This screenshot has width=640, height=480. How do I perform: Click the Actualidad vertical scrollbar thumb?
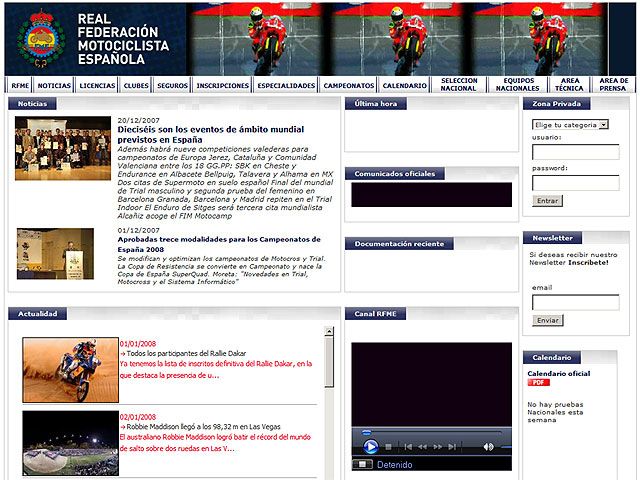coord(329,362)
